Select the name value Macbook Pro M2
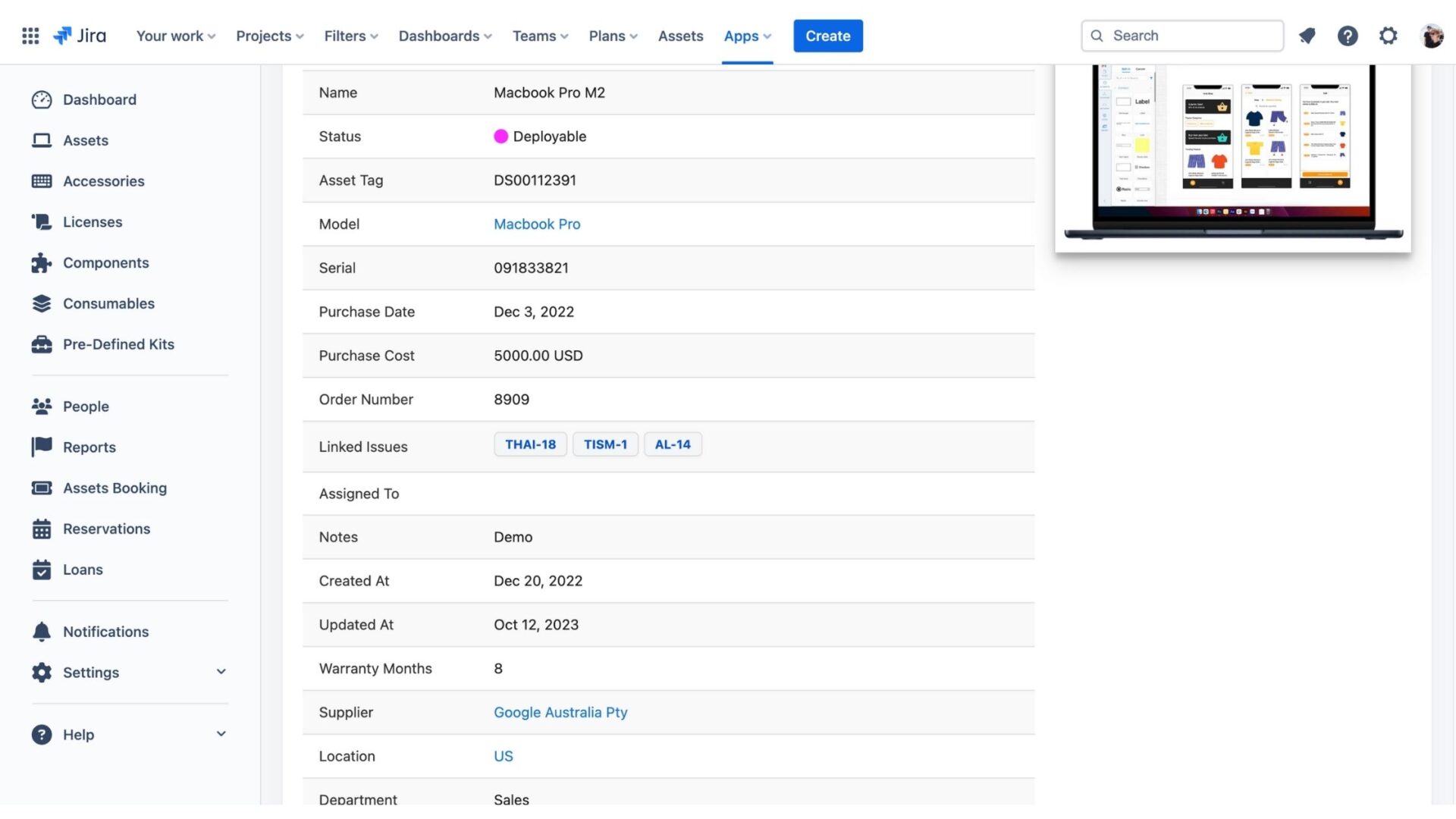This screenshot has height=819, width=1456. point(549,93)
